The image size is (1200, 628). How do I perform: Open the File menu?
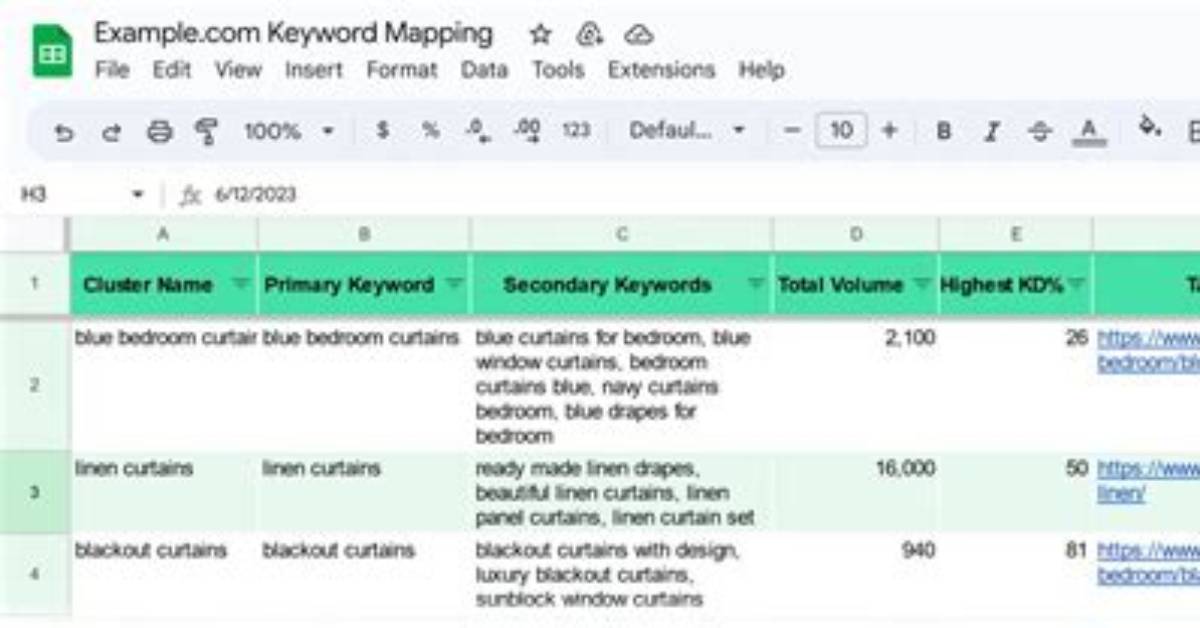pos(112,70)
